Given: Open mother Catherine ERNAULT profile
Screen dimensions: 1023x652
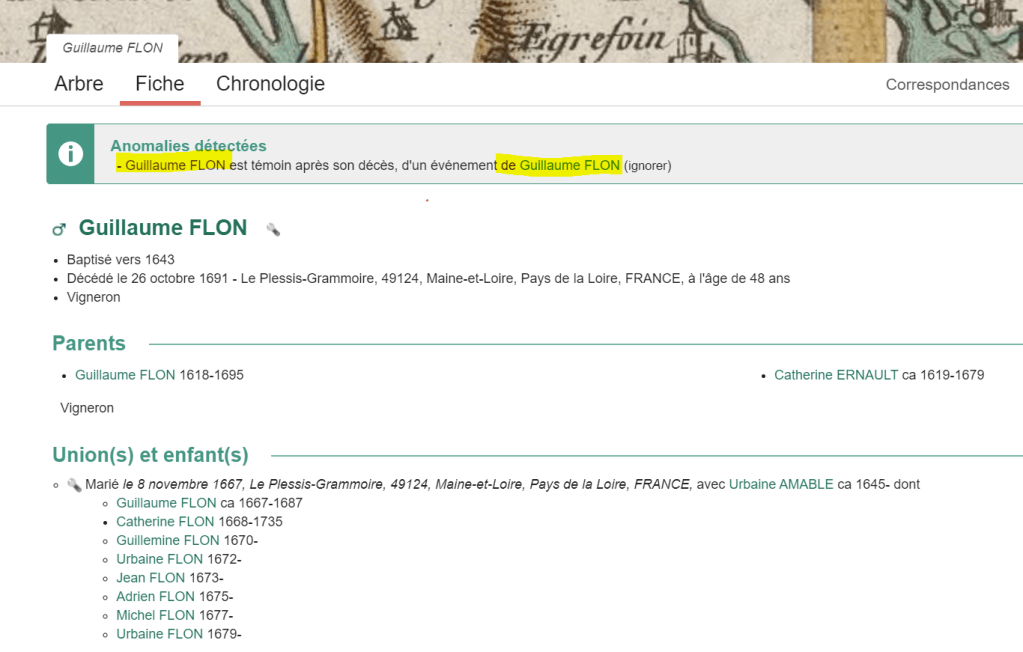Looking at the screenshot, I should click(836, 375).
